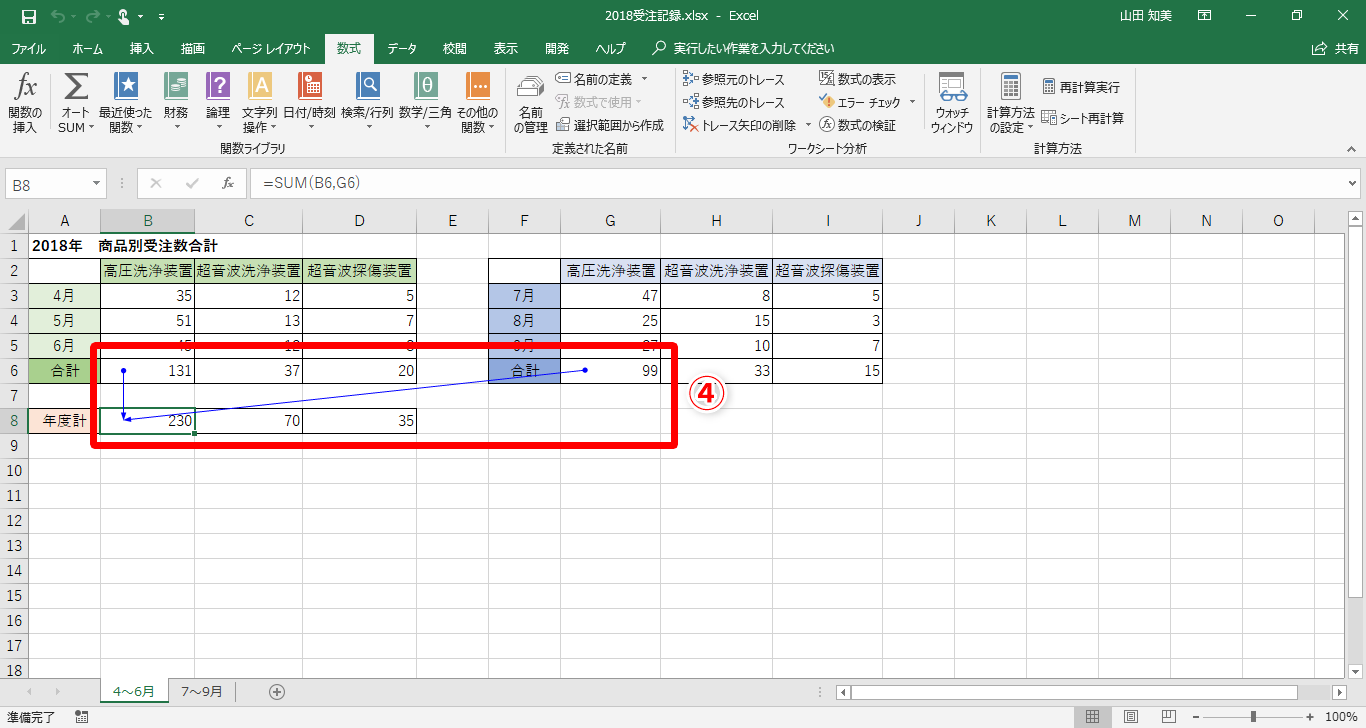Click Create from Selection (選択範囲から作成)

pos(610,125)
